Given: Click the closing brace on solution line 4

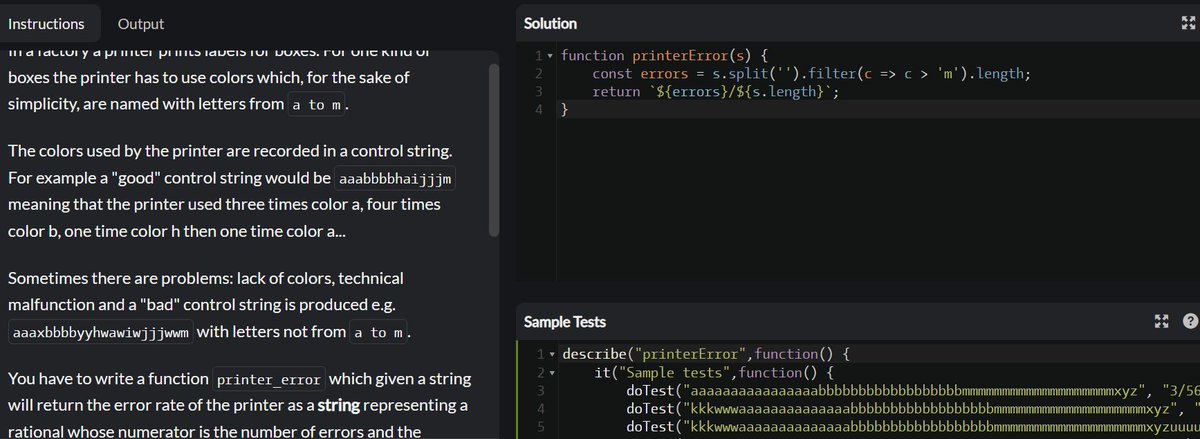Looking at the screenshot, I should [x=565, y=110].
